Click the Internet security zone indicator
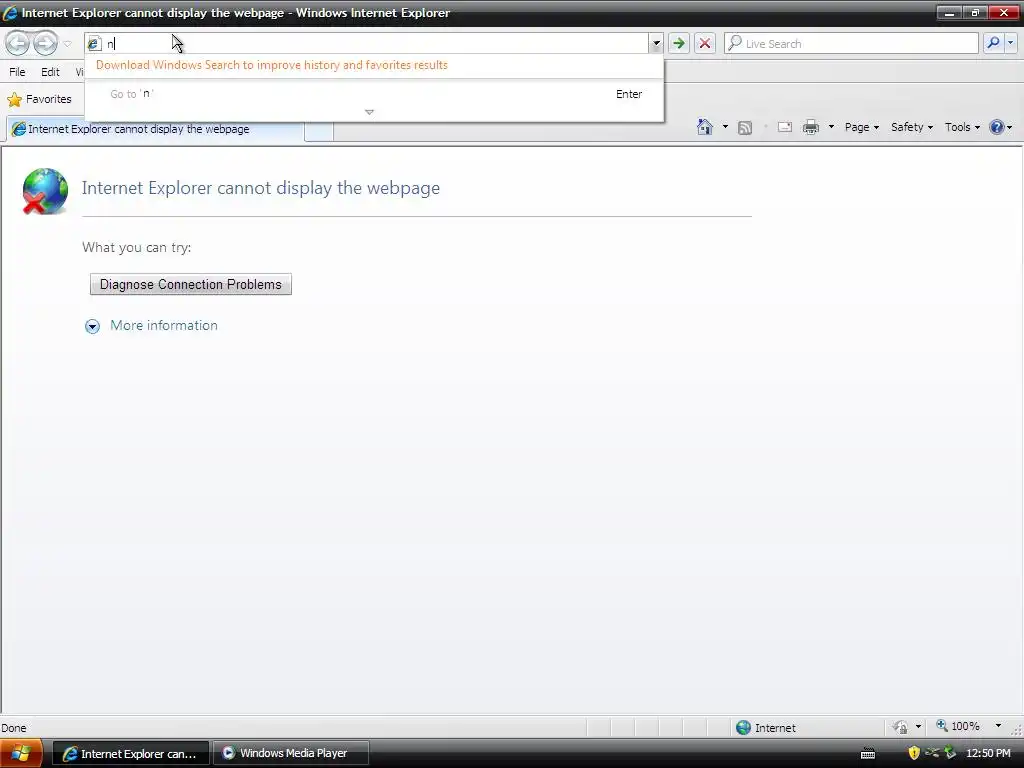Viewport: 1024px width, 768px height. (x=765, y=728)
